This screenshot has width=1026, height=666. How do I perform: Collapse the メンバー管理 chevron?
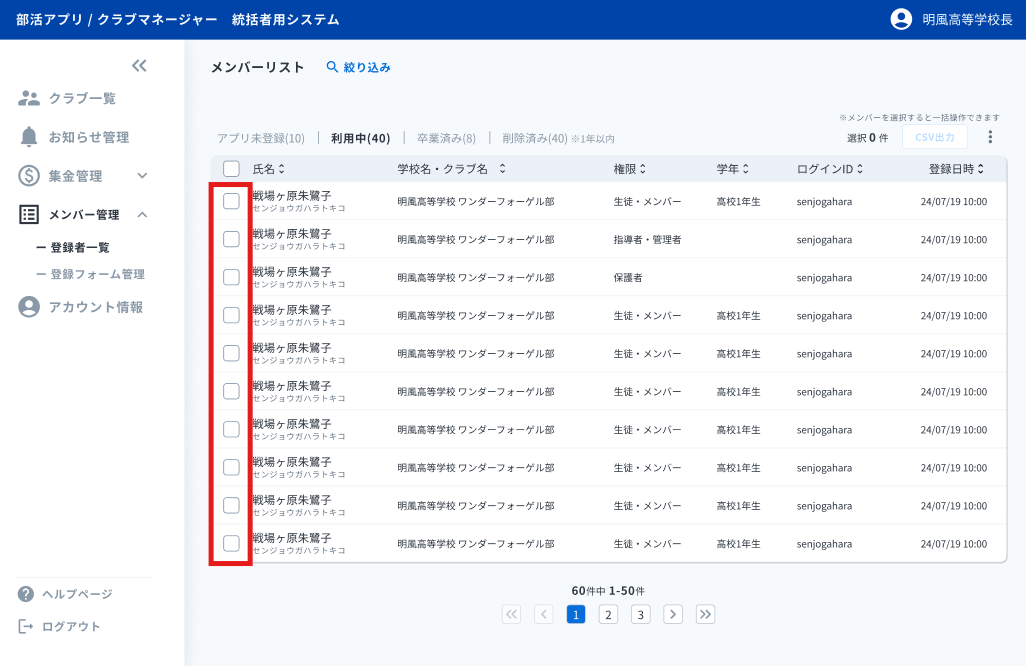142,215
